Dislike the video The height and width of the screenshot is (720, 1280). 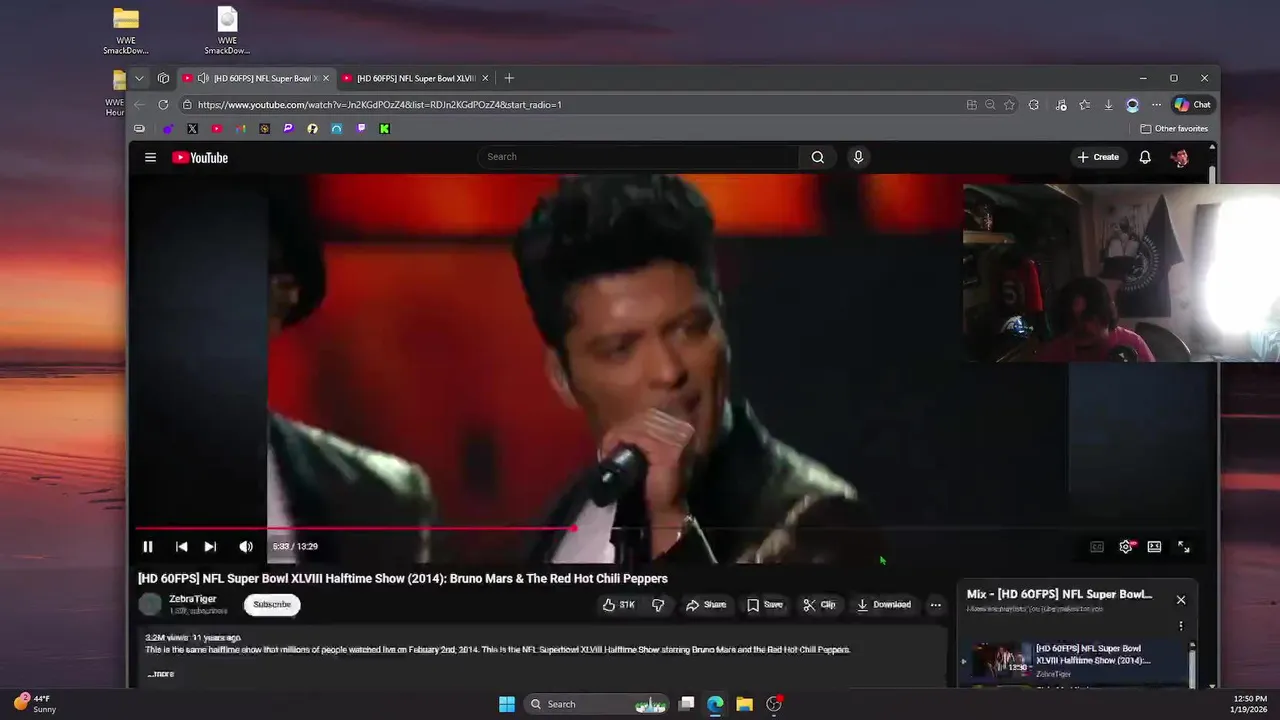[x=658, y=605]
